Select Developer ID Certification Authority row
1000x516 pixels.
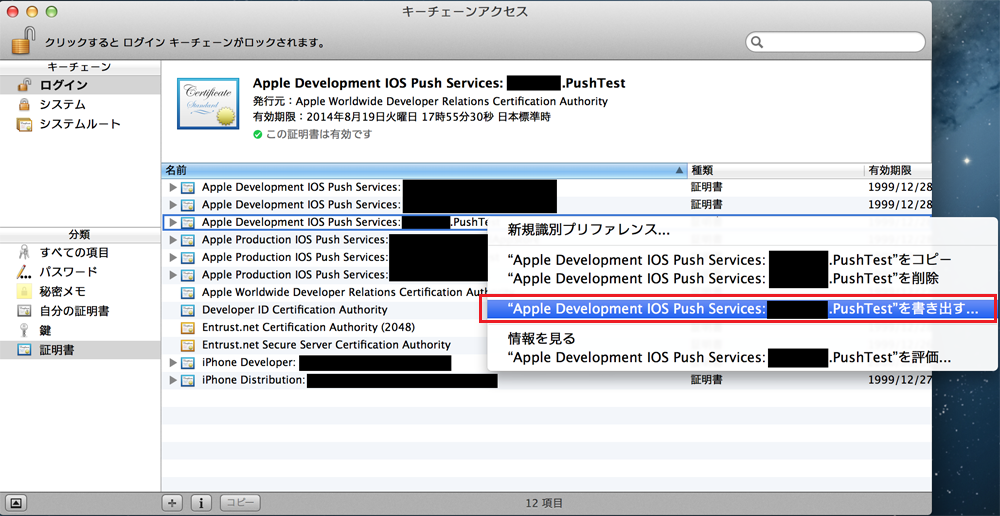coord(325,310)
